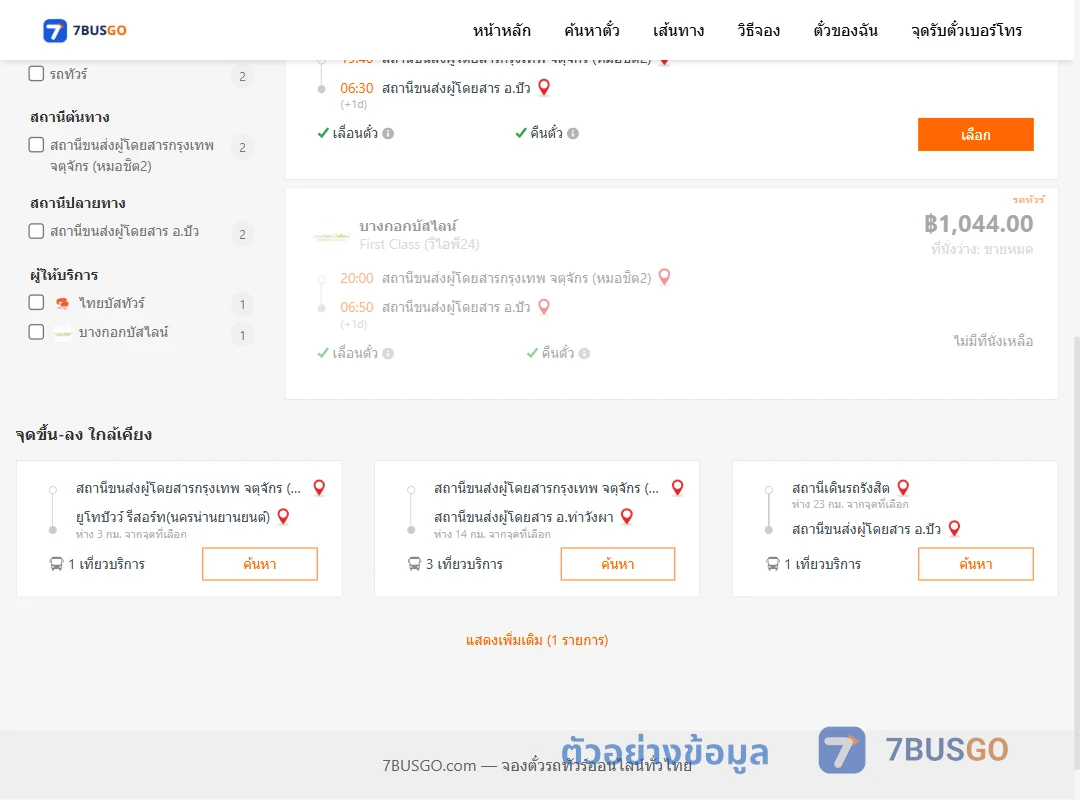Click แสดงเพิ่มเติม (1 รายการ) link
This screenshot has width=1080, height=800.
coord(537,640)
